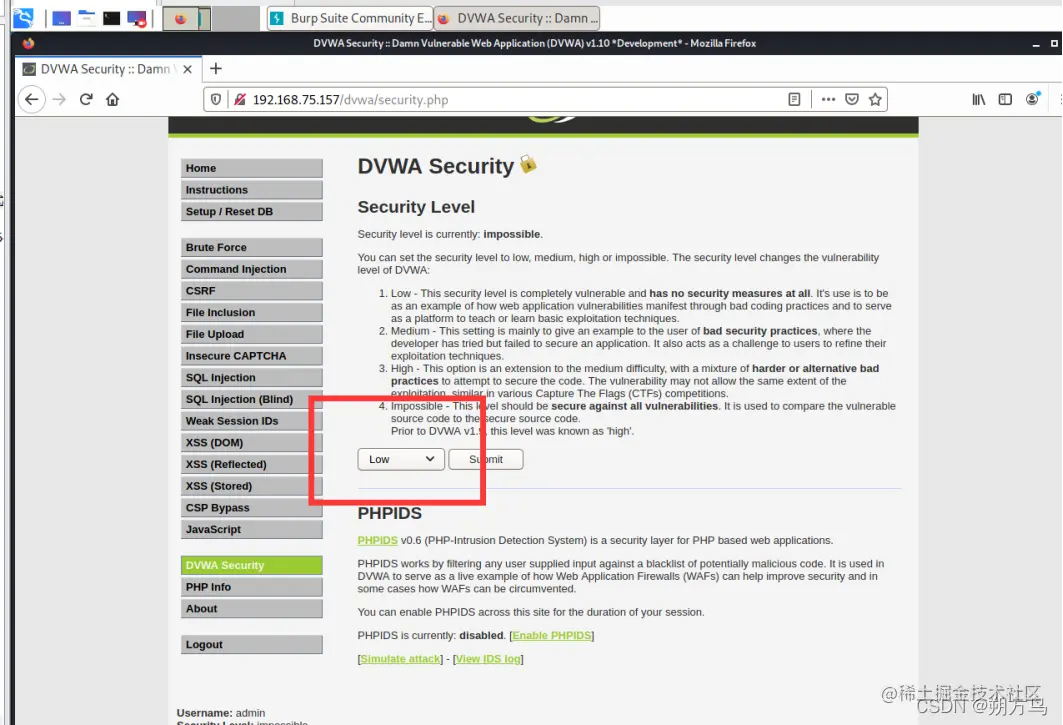
Task: Click the Submit button
Action: tap(485, 459)
